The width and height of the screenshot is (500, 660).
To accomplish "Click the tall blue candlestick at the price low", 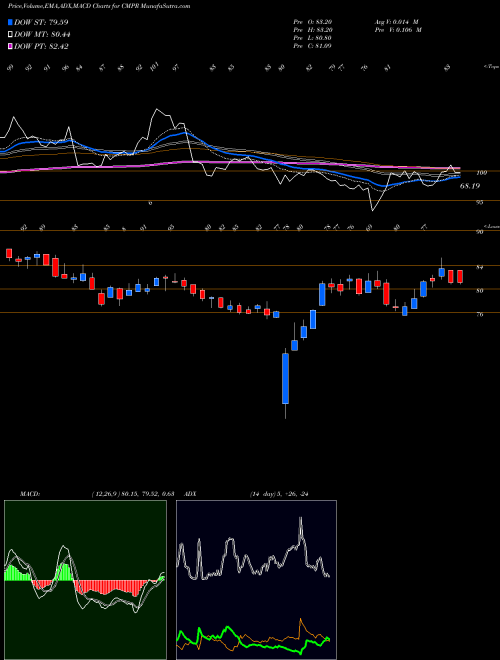I will click(x=285, y=378).
